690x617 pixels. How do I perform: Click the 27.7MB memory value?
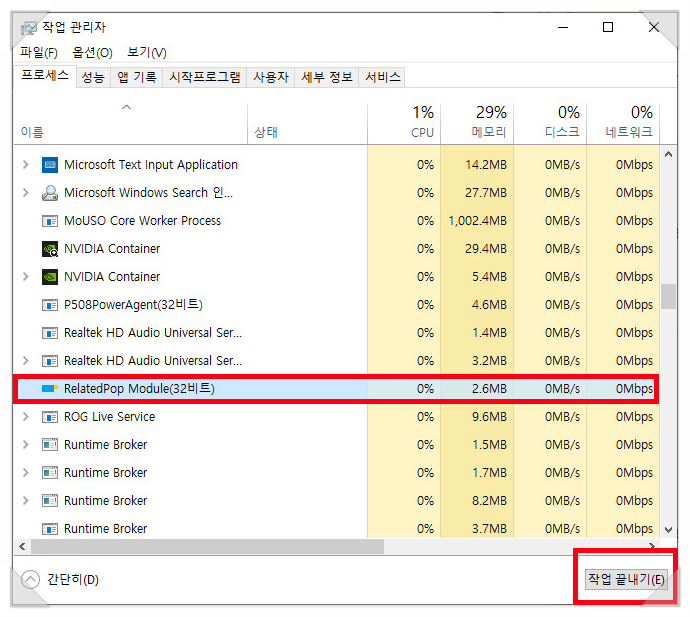(x=486, y=193)
